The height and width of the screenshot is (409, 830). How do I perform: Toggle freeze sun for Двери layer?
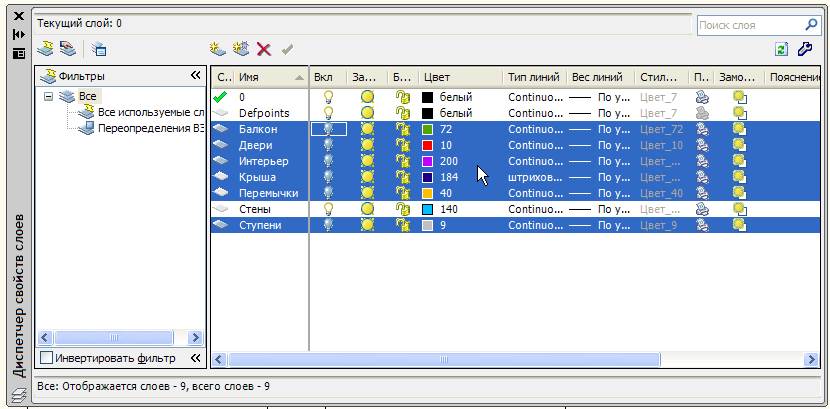[367, 146]
